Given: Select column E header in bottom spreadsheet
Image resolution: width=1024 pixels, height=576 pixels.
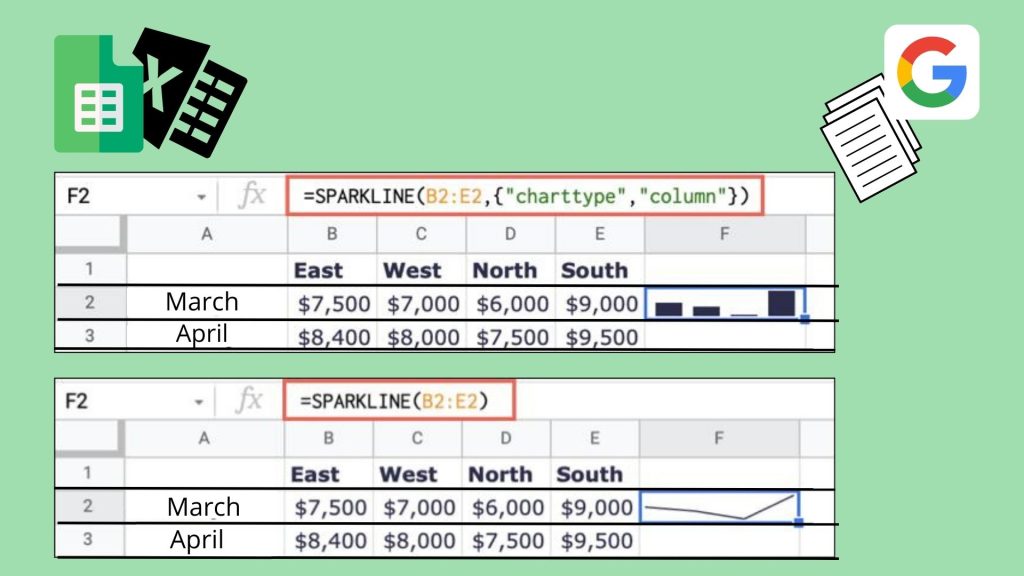Looking at the screenshot, I should pyautogui.click(x=595, y=438).
